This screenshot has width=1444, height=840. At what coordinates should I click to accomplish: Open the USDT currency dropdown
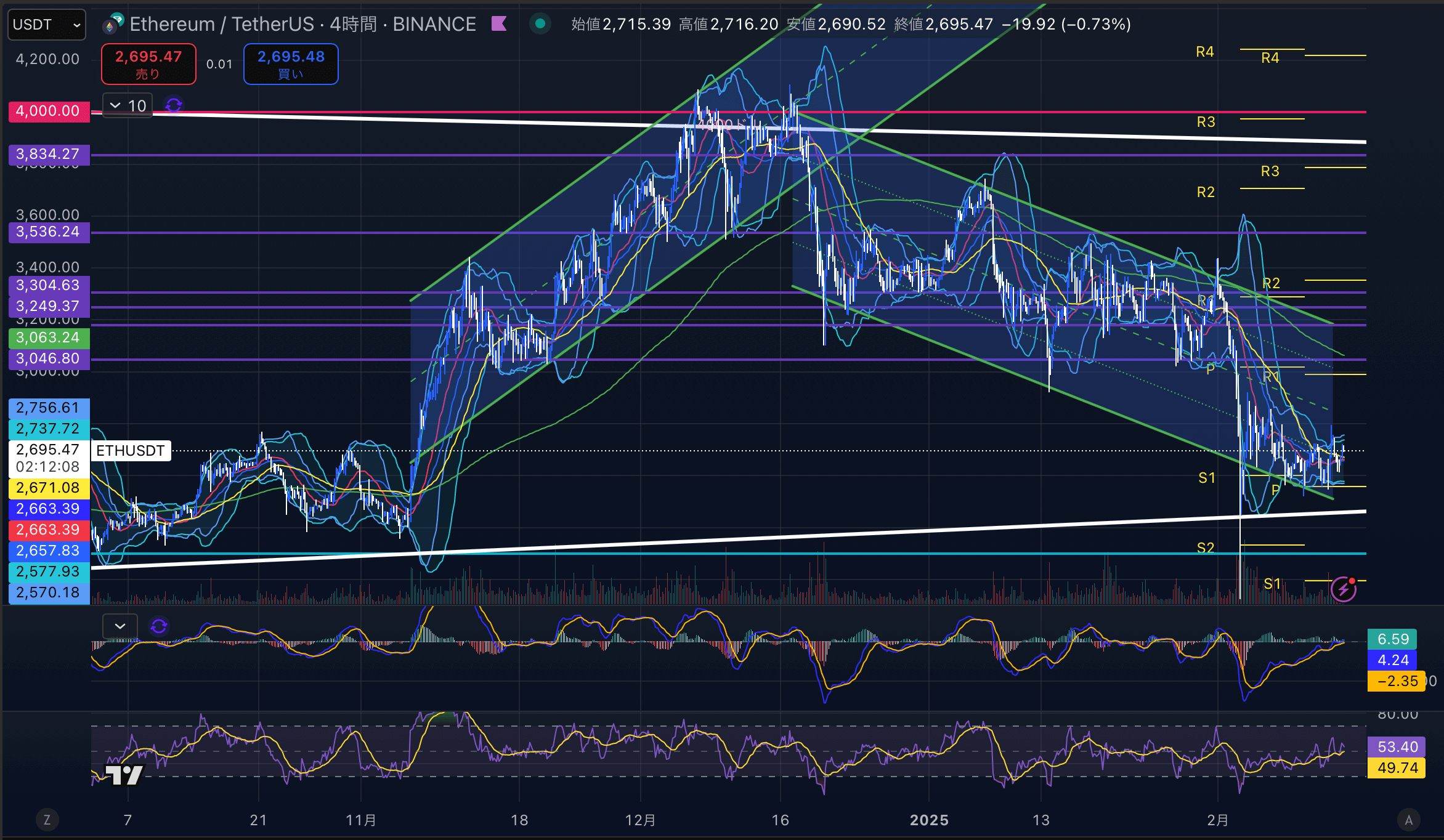click(47, 25)
